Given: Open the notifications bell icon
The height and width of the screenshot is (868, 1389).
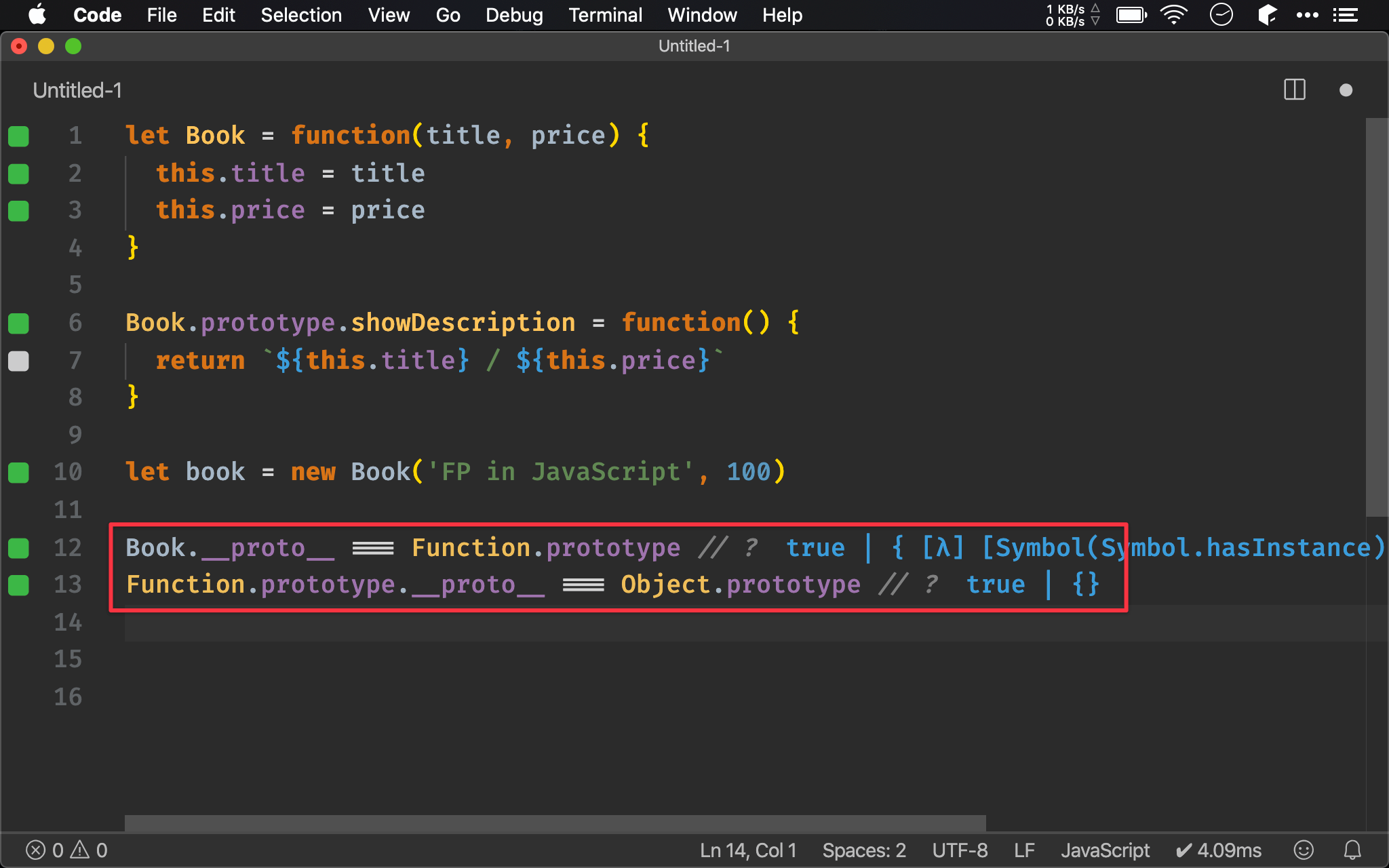Looking at the screenshot, I should tap(1352, 850).
